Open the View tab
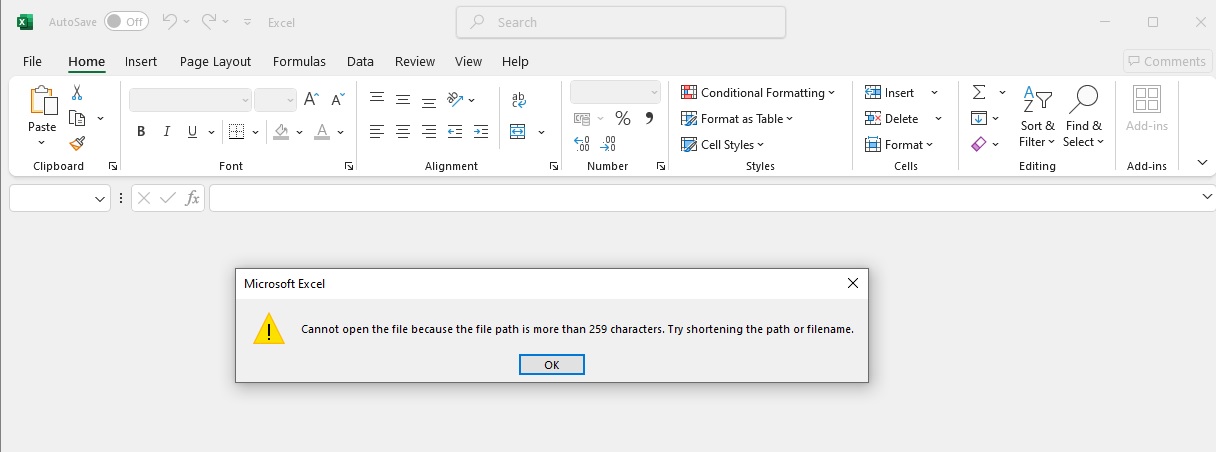Screen dimensions: 1216x452 click(468, 61)
